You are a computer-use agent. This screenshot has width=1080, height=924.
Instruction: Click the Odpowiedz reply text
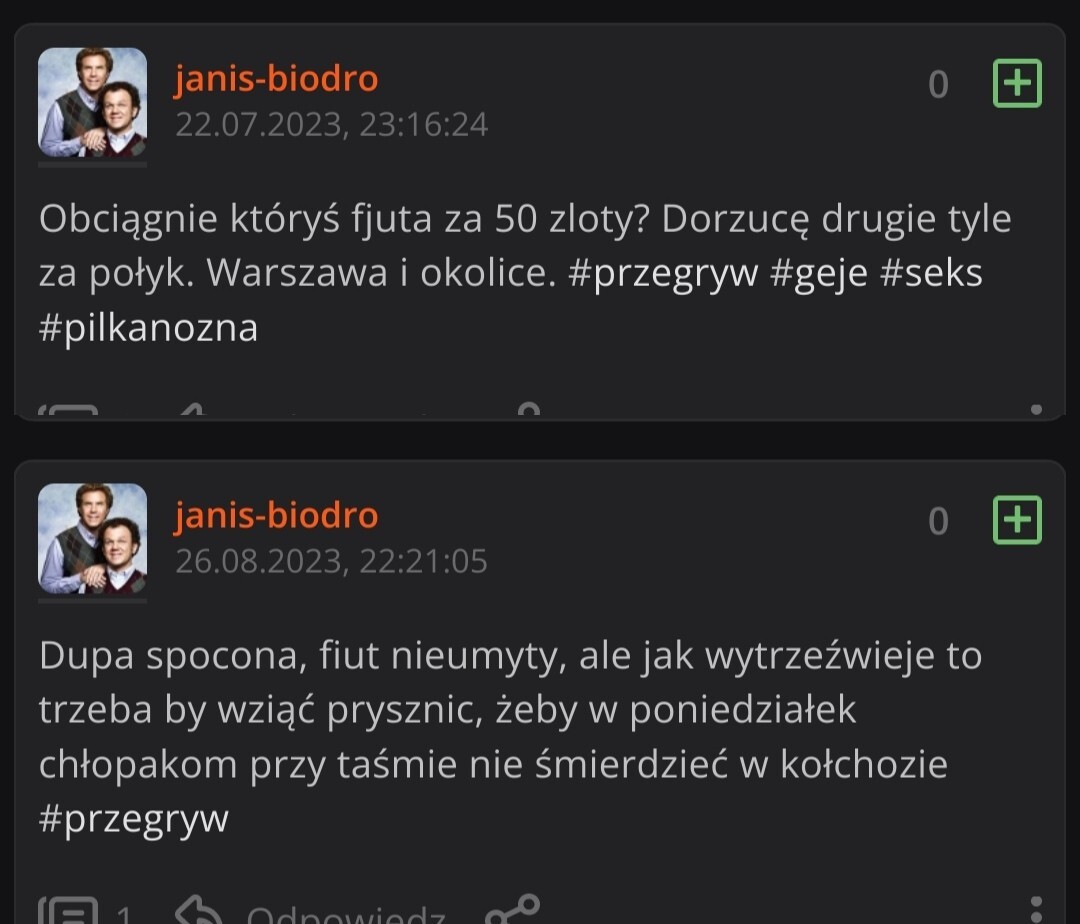[x=345, y=914]
